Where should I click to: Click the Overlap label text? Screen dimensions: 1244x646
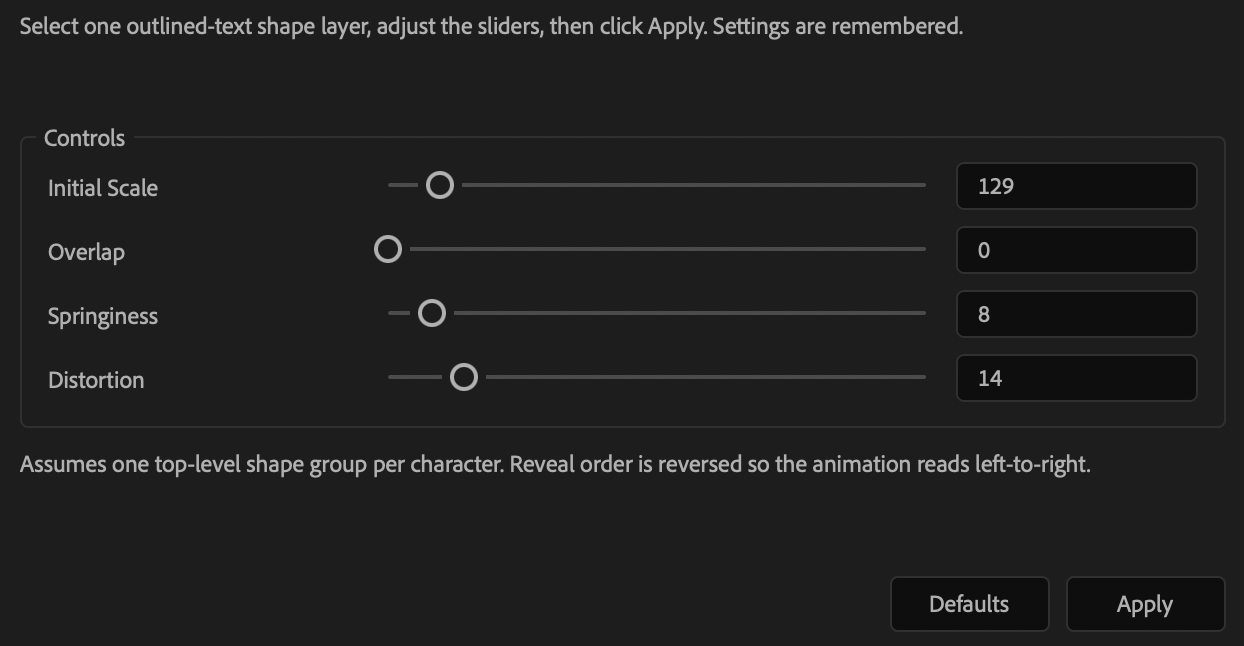click(x=86, y=252)
